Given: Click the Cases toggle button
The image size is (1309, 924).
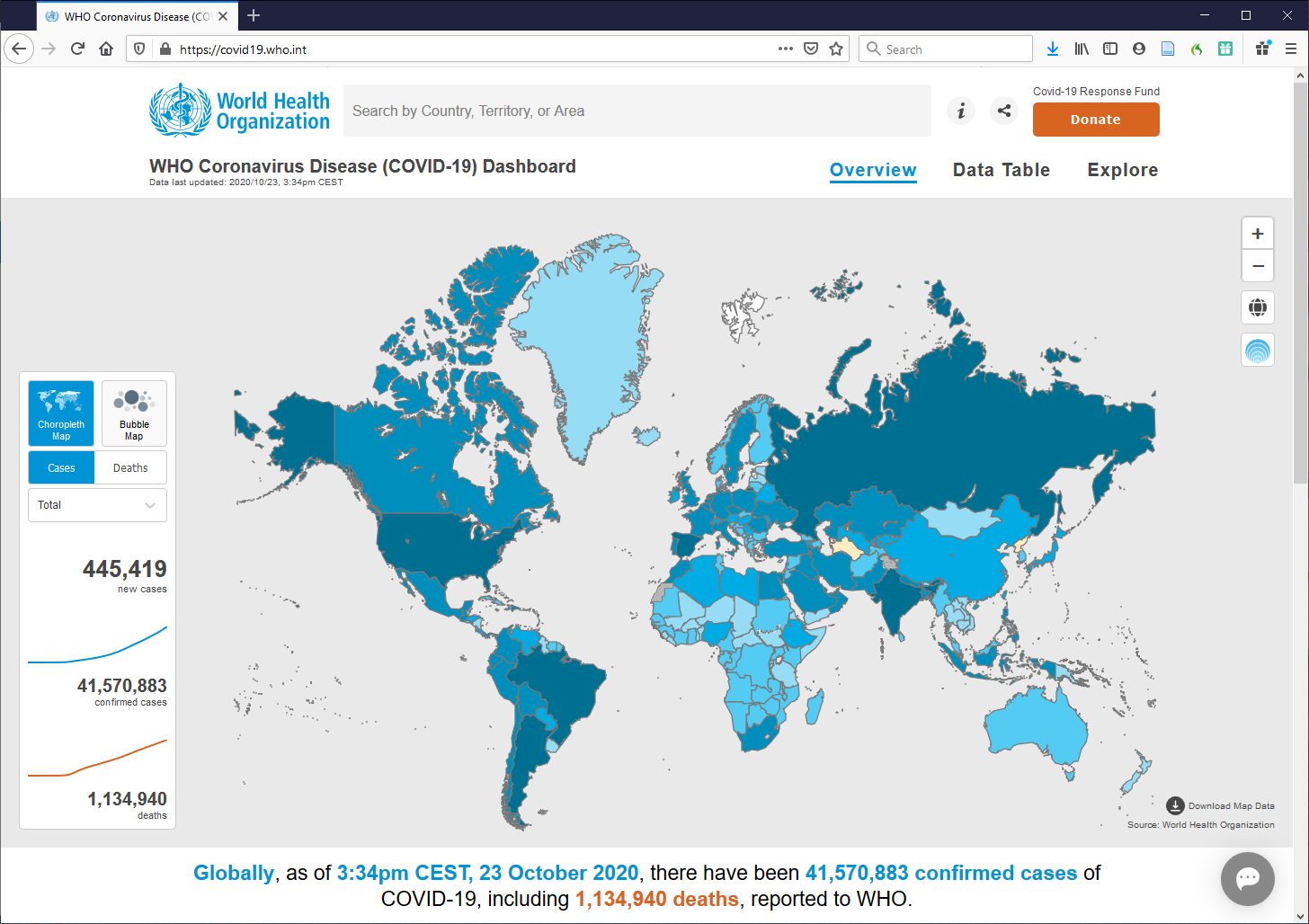Looking at the screenshot, I should [x=61, y=468].
